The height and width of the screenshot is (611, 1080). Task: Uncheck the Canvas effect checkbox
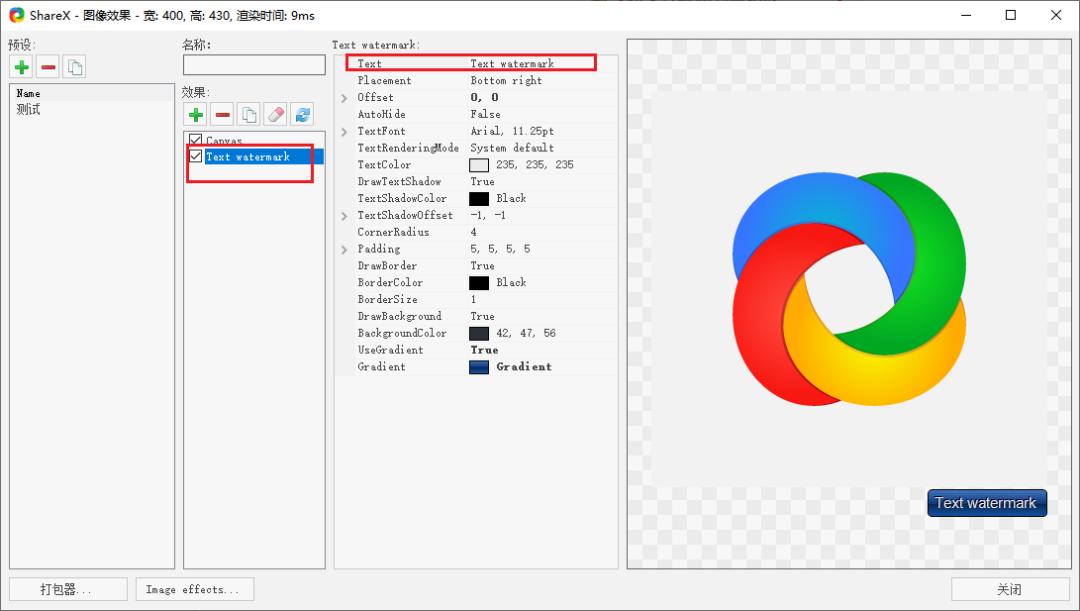[x=196, y=141]
